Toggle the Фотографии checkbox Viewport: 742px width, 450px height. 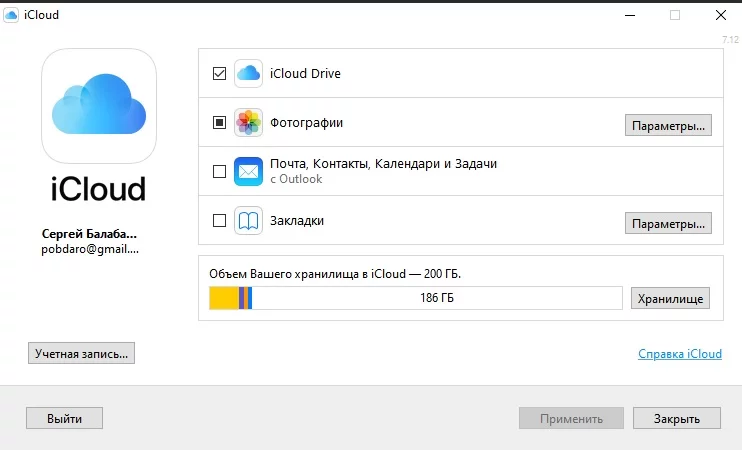point(220,123)
